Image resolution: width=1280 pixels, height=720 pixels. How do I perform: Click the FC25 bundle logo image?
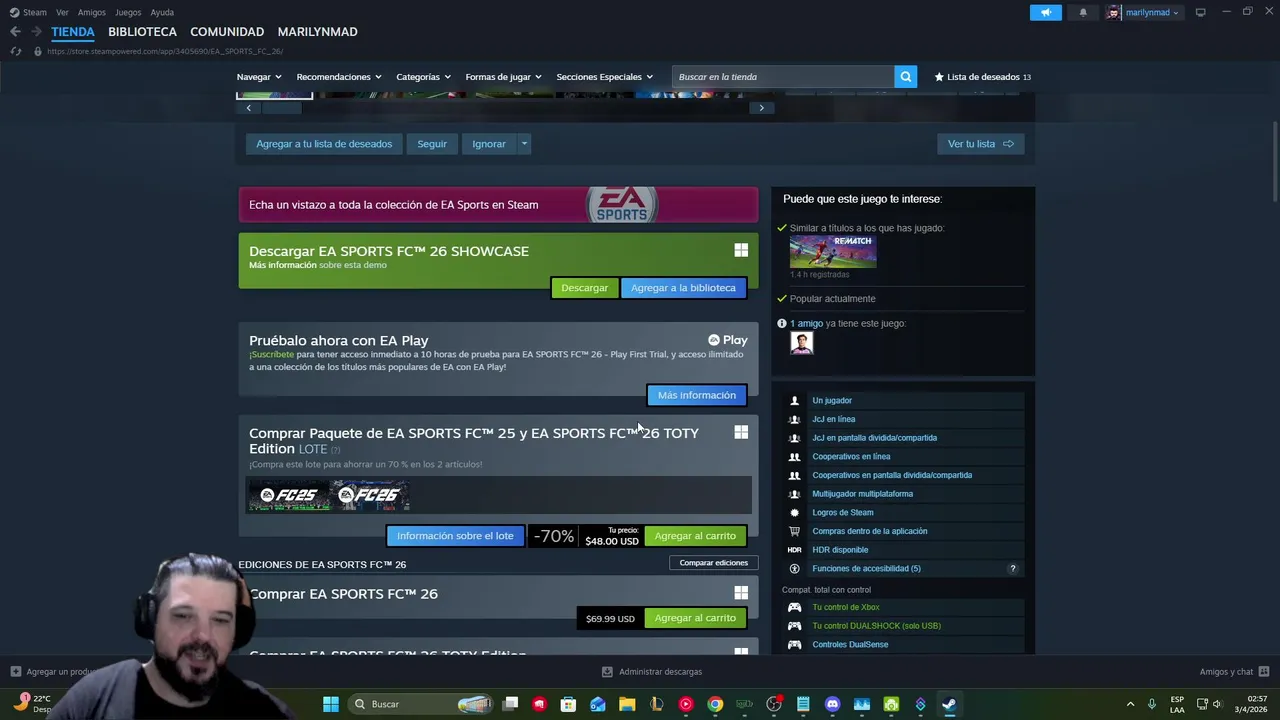[289, 495]
